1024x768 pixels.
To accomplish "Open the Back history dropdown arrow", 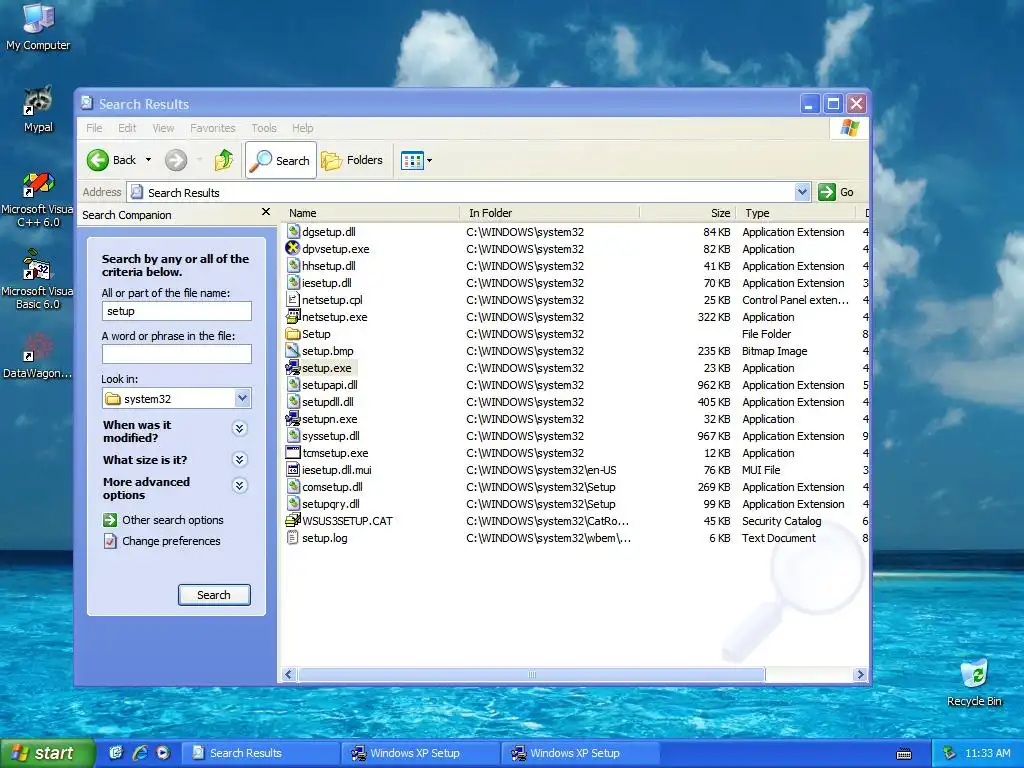I will [x=148, y=160].
